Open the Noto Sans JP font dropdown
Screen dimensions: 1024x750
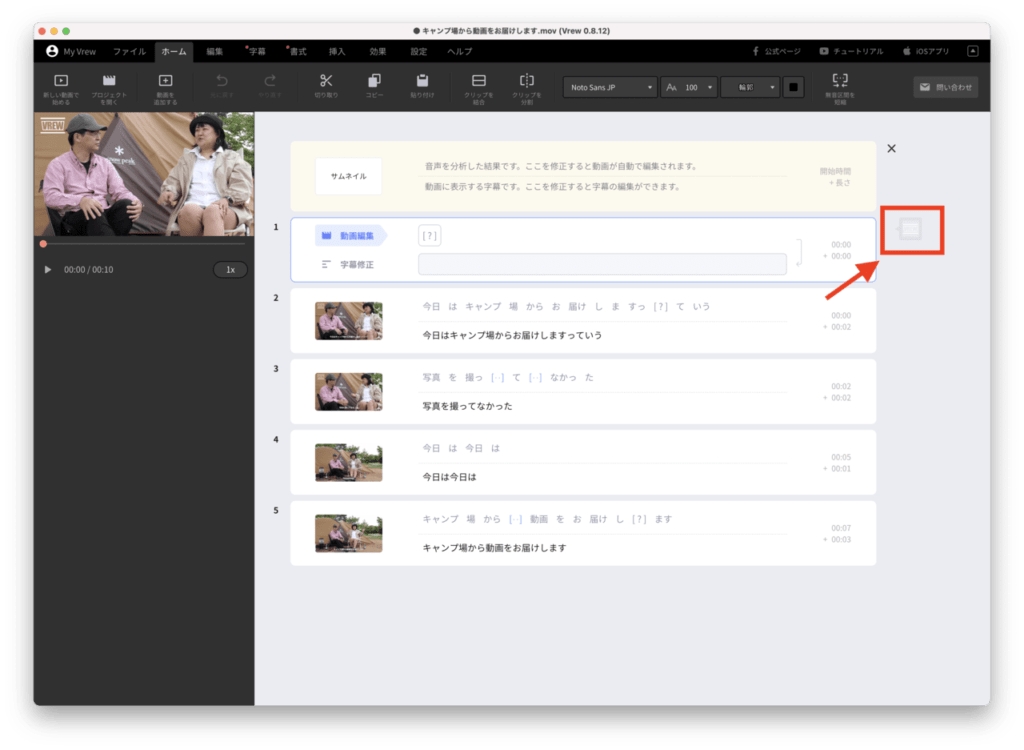click(610, 87)
